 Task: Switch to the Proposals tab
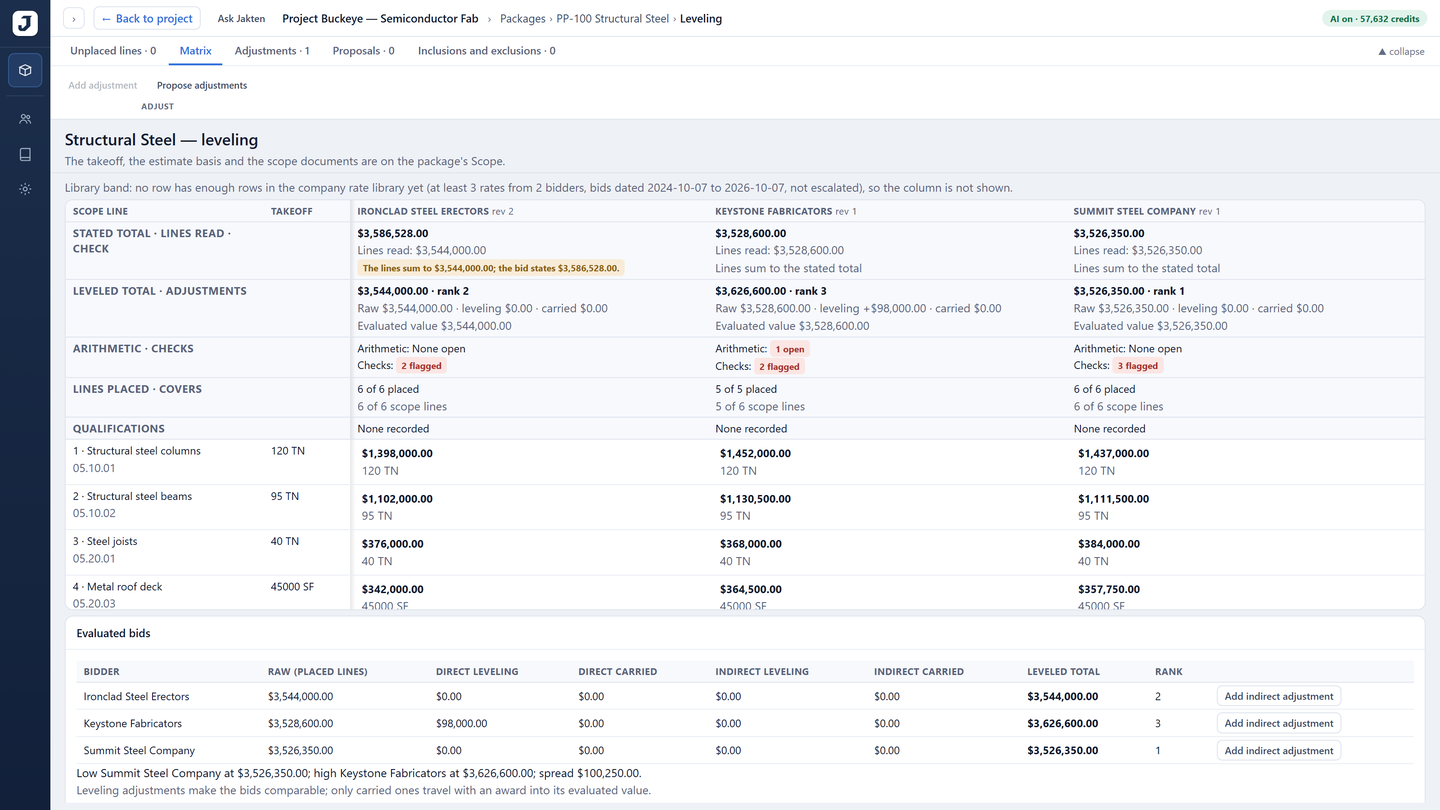click(x=363, y=51)
